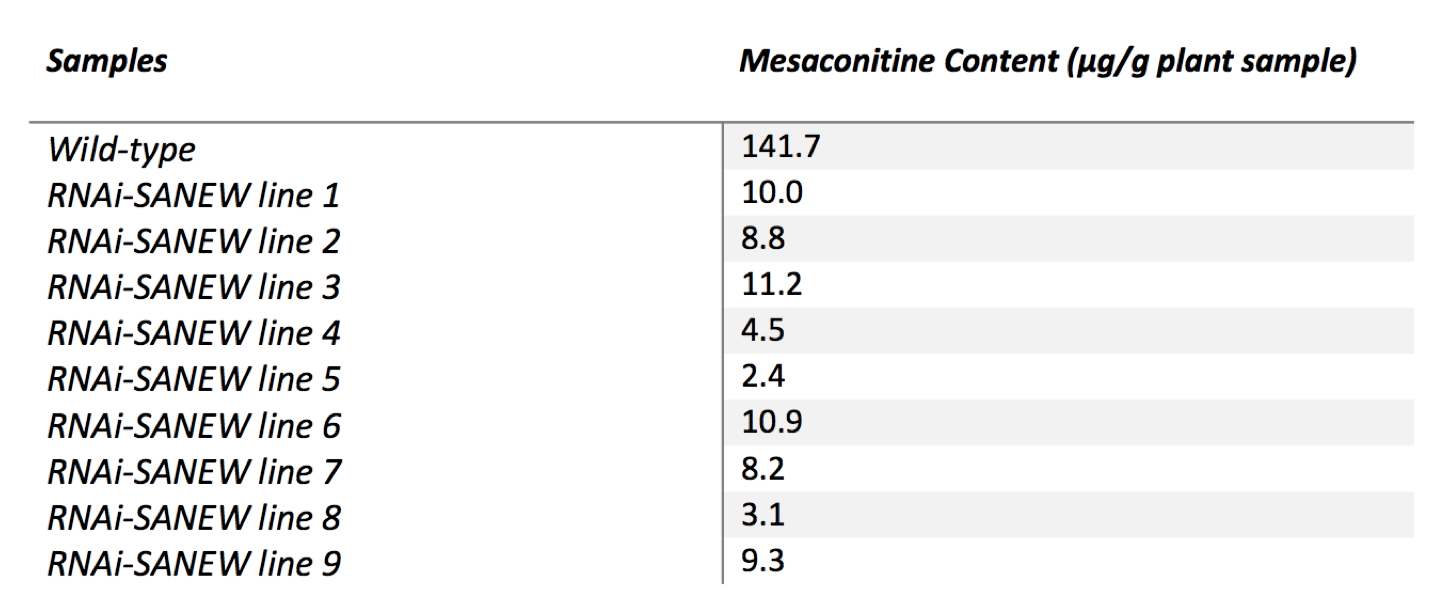Click the Samples column header
Screen dimensions: 1446x602
click(107, 62)
